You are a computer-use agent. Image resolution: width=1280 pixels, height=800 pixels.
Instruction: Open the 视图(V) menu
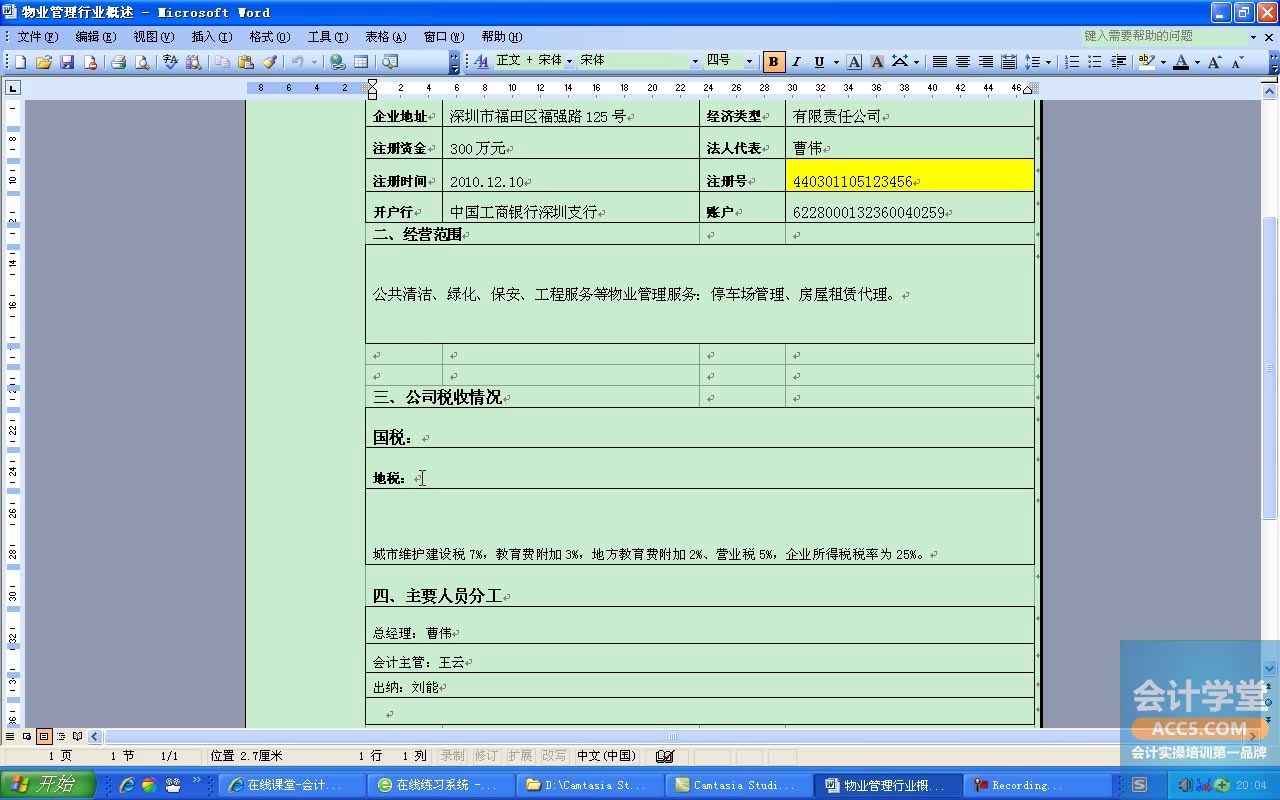153,37
